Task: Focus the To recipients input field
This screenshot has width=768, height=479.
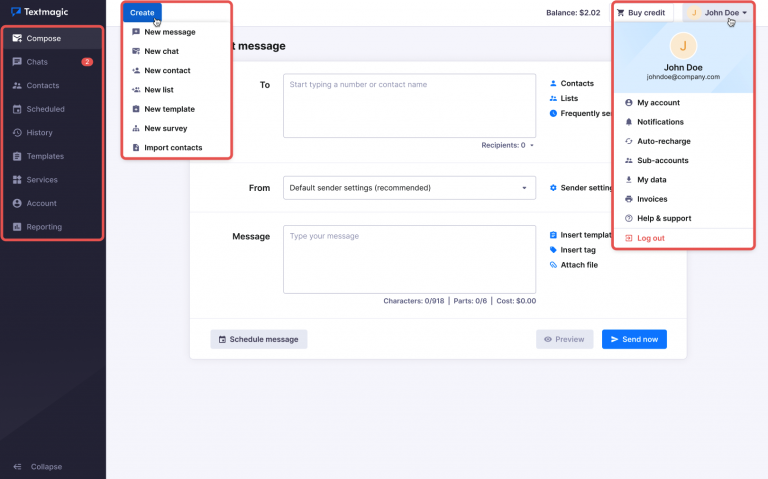Action: click(x=409, y=104)
